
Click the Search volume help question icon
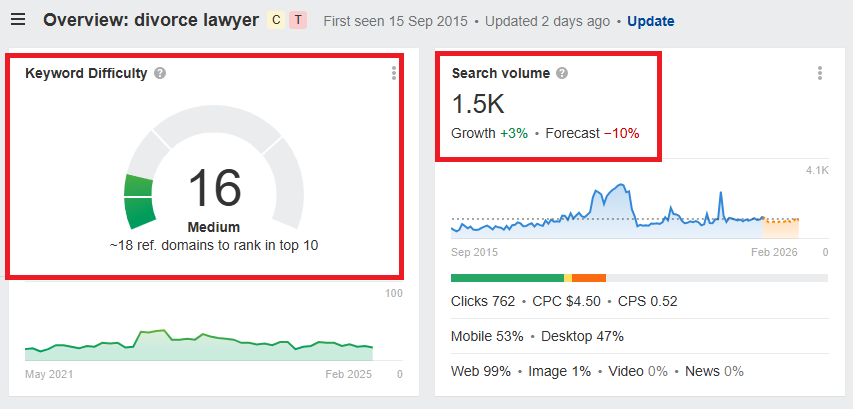[562, 73]
